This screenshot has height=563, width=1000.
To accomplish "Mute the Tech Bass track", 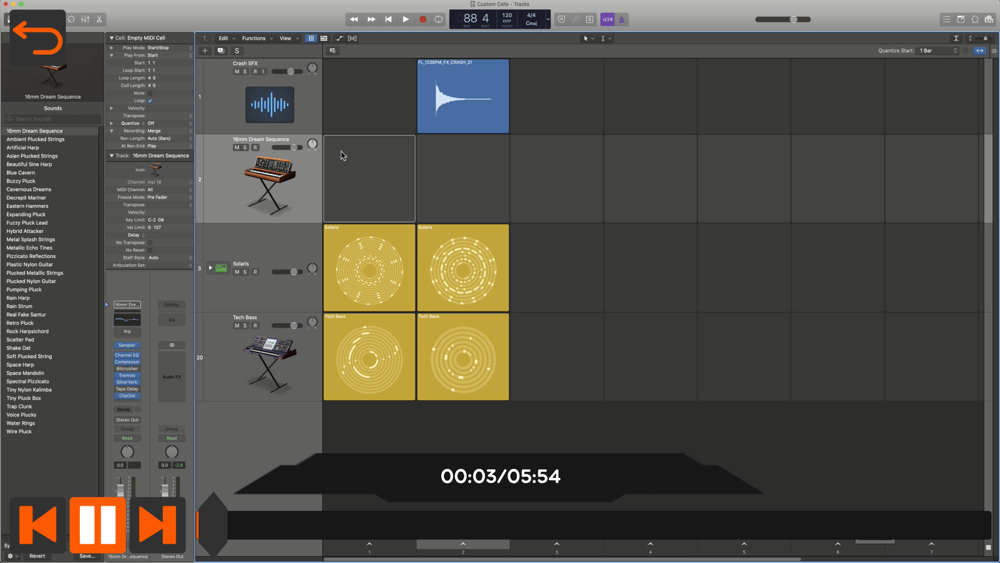I will point(237,325).
